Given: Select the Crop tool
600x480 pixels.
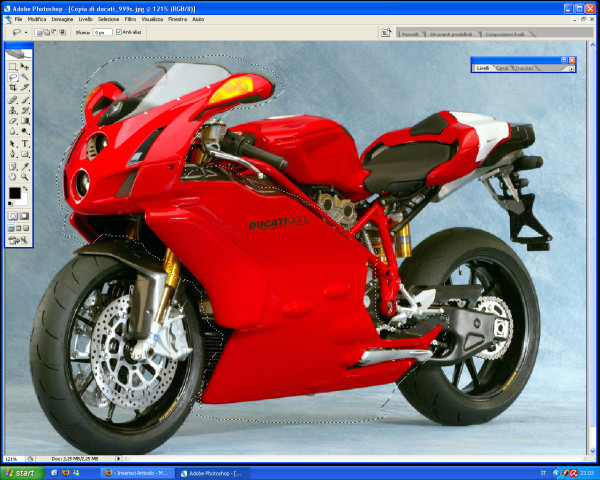Looking at the screenshot, I should pyautogui.click(x=13, y=88).
